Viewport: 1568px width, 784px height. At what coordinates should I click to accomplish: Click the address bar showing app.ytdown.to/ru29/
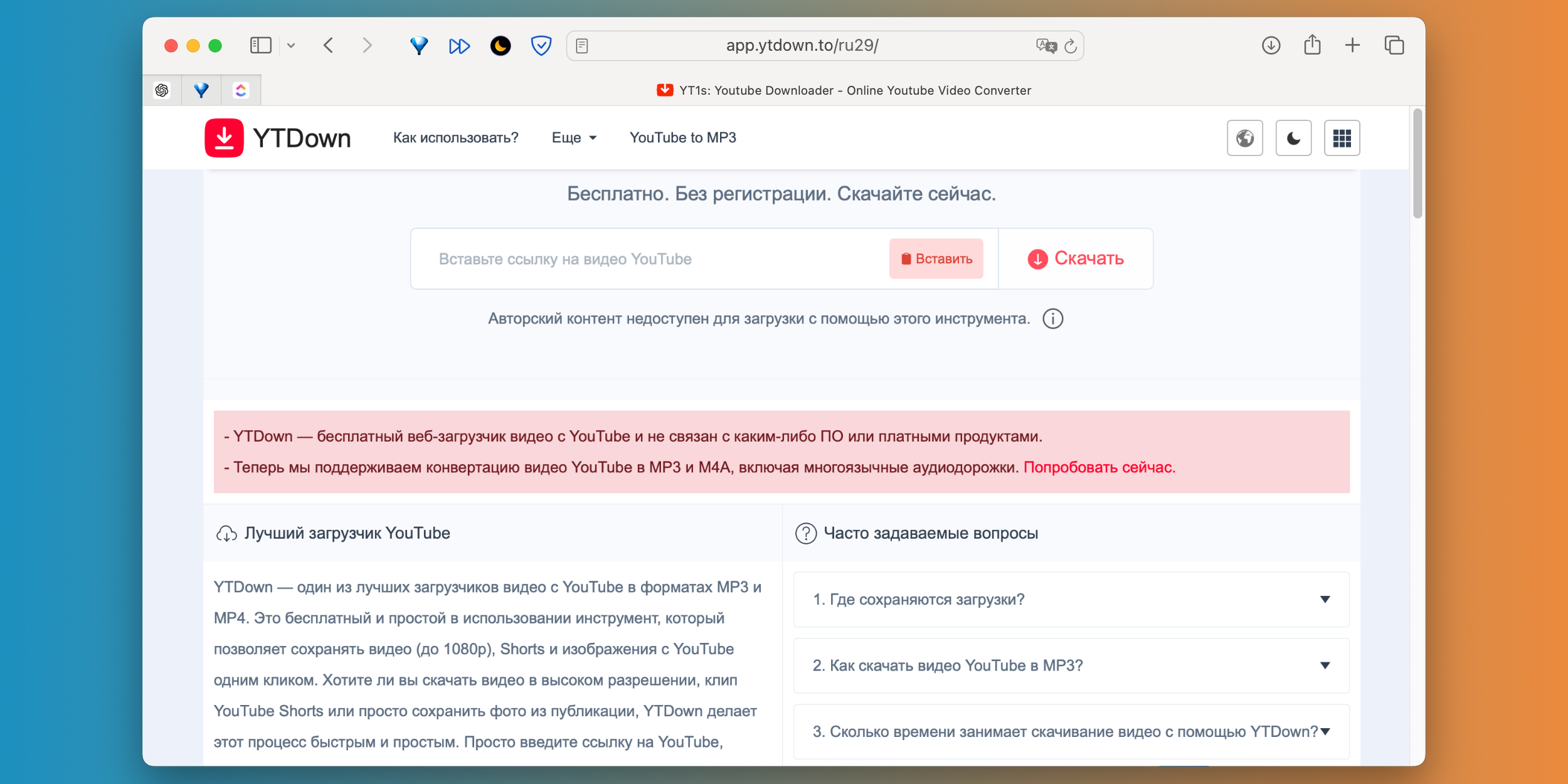pyautogui.click(x=802, y=46)
